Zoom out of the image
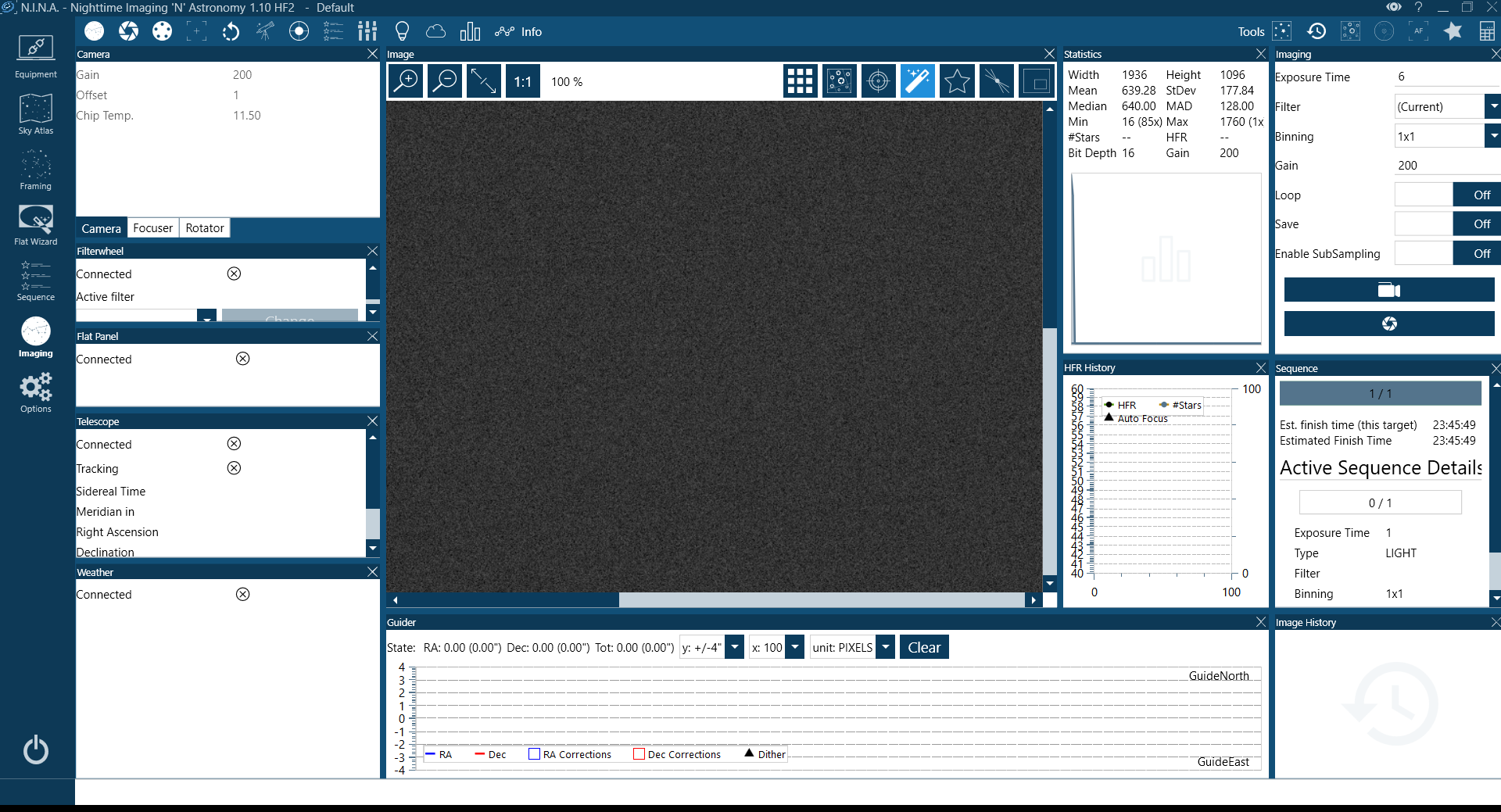The image size is (1501, 812). coord(445,81)
